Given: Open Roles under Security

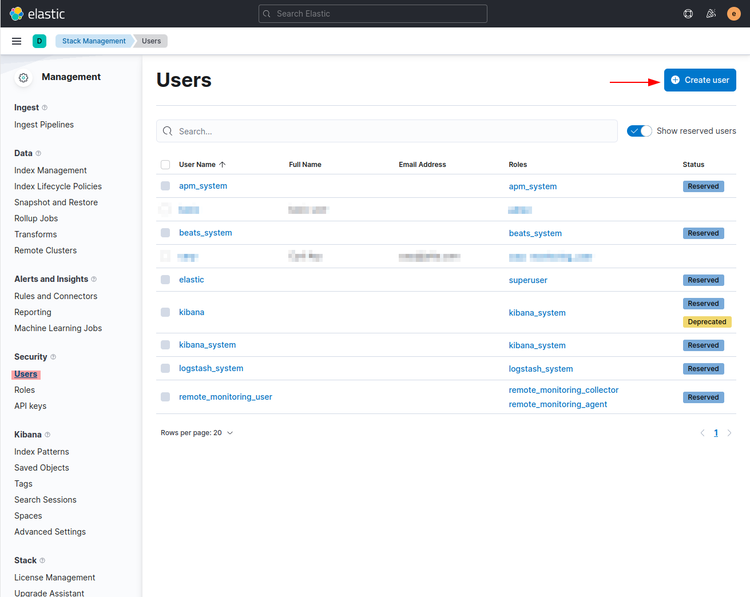Looking at the screenshot, I should pyautogui.click(x=24, y=390).
